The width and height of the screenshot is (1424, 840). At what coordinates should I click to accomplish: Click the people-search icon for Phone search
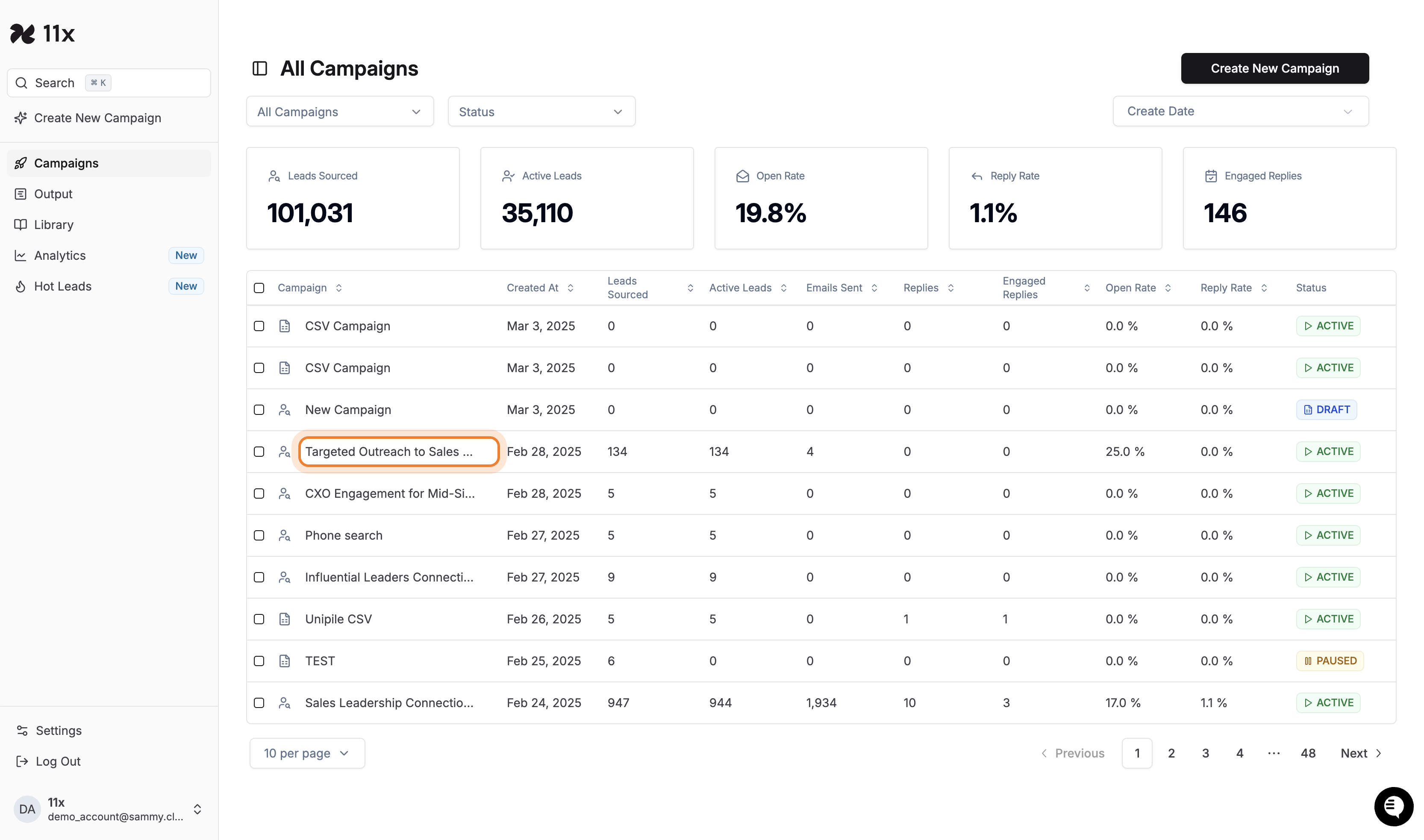[285, 535]
